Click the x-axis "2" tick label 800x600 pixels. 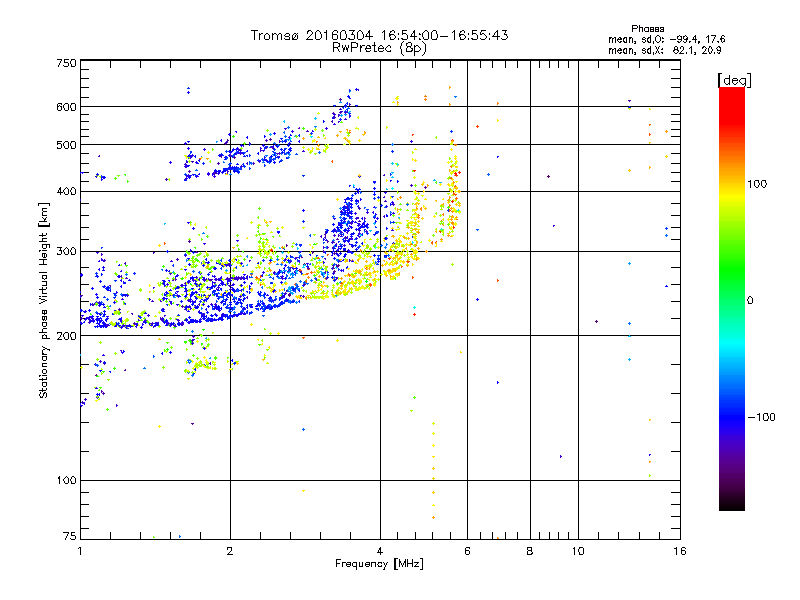point(230,551)
